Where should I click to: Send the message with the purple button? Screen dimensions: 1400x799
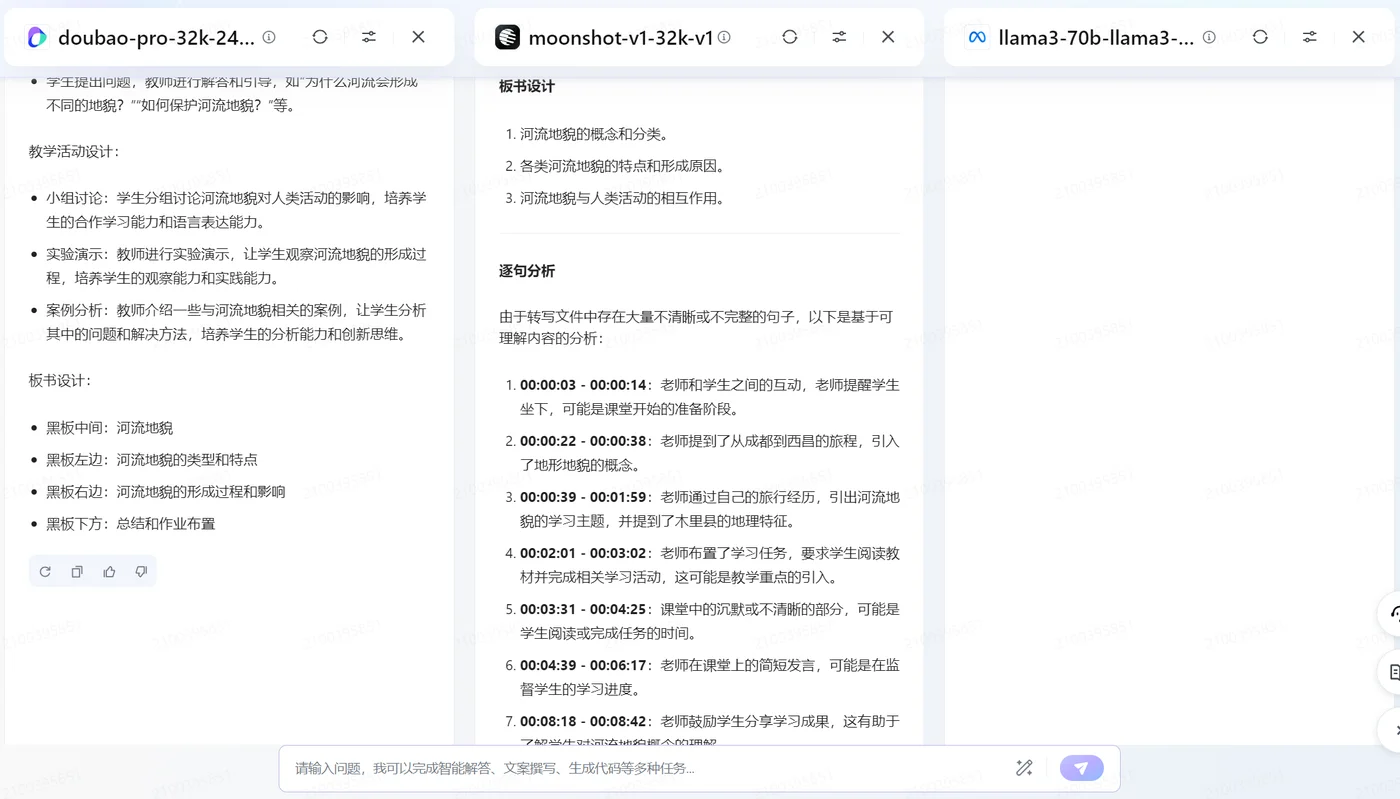pos(1082,768)
